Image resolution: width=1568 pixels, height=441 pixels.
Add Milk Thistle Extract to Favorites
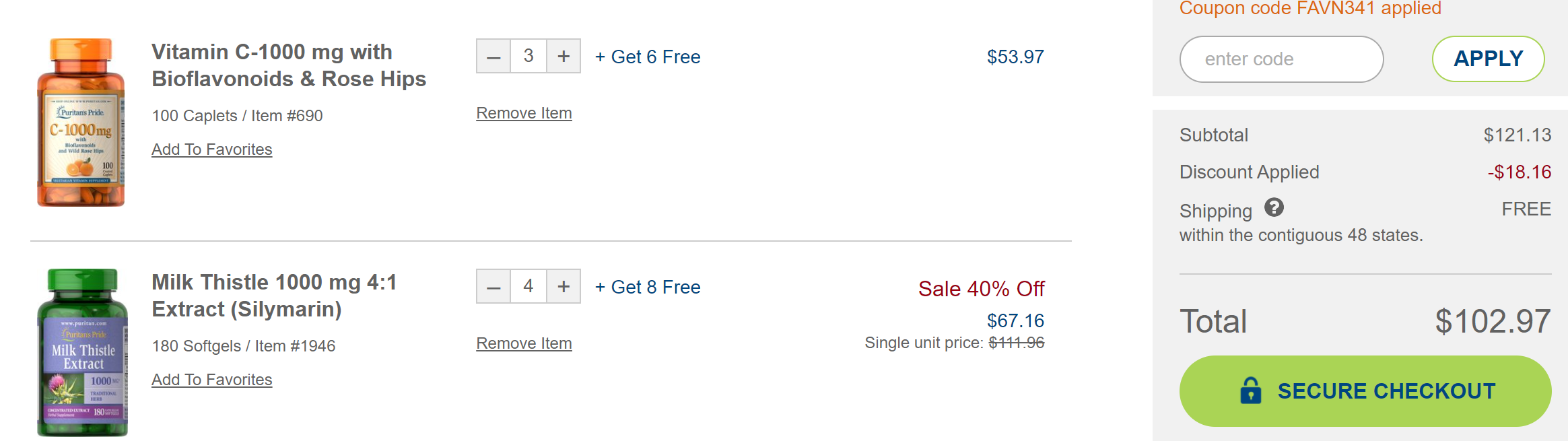211,380
